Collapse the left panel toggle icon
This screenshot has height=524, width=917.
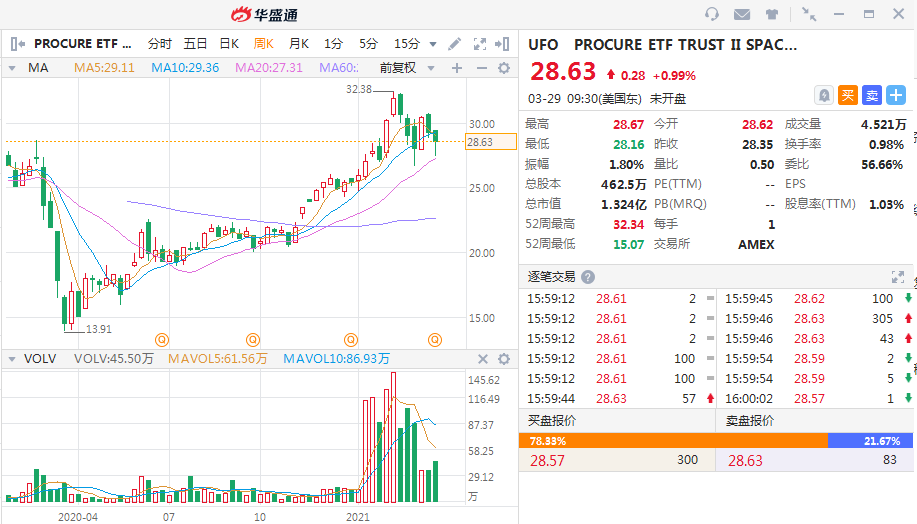coord(18,44)
